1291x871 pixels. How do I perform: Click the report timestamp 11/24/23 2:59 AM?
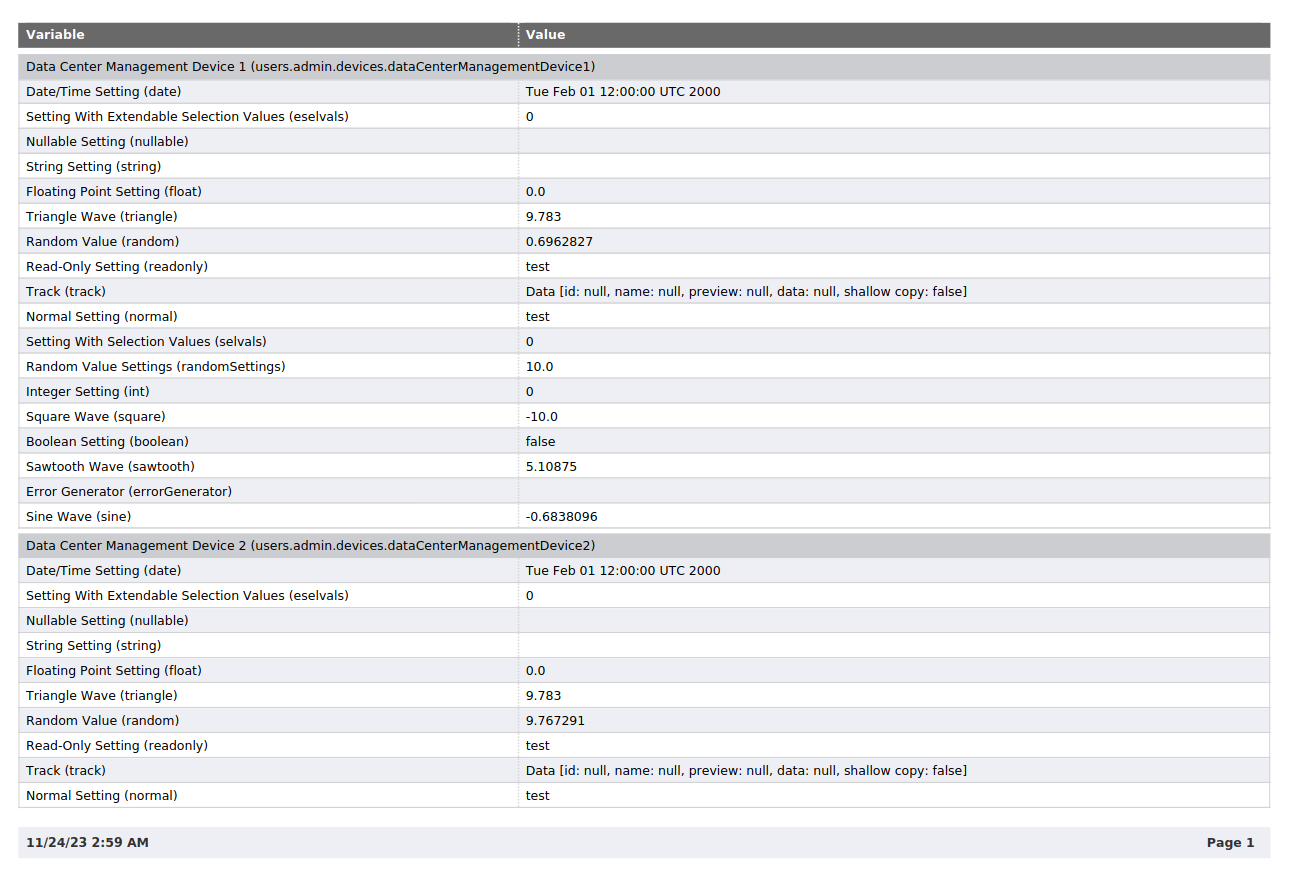(x=87, y=843)
